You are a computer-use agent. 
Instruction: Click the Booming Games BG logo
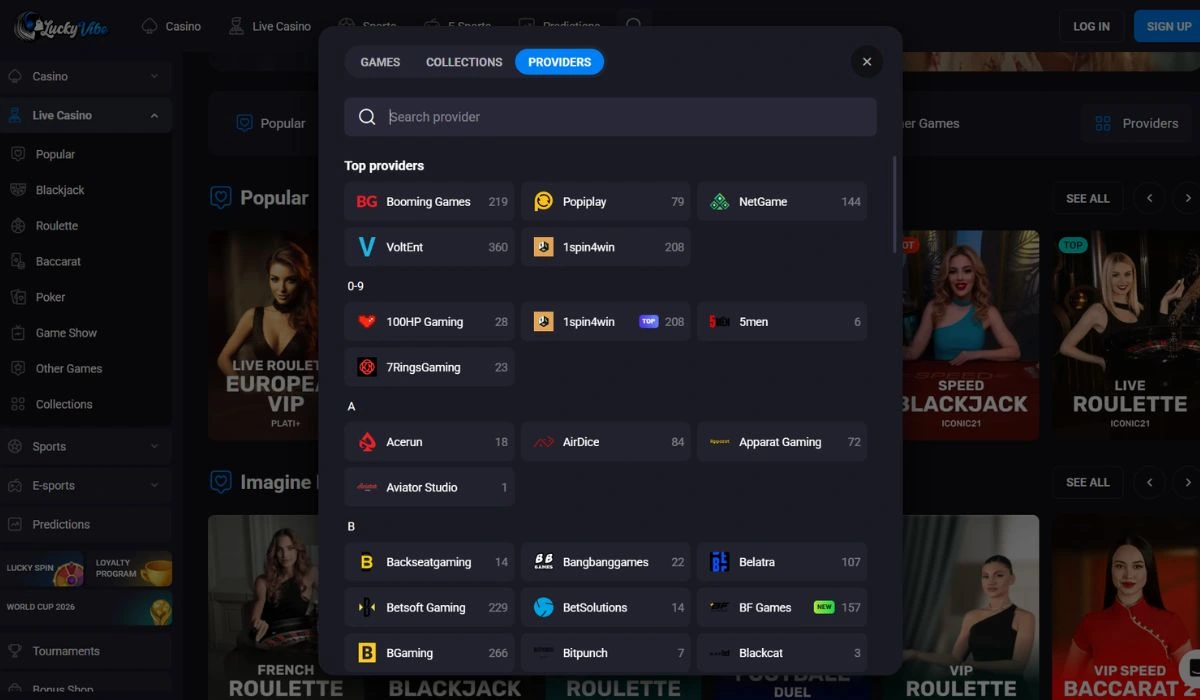[366, 201]
